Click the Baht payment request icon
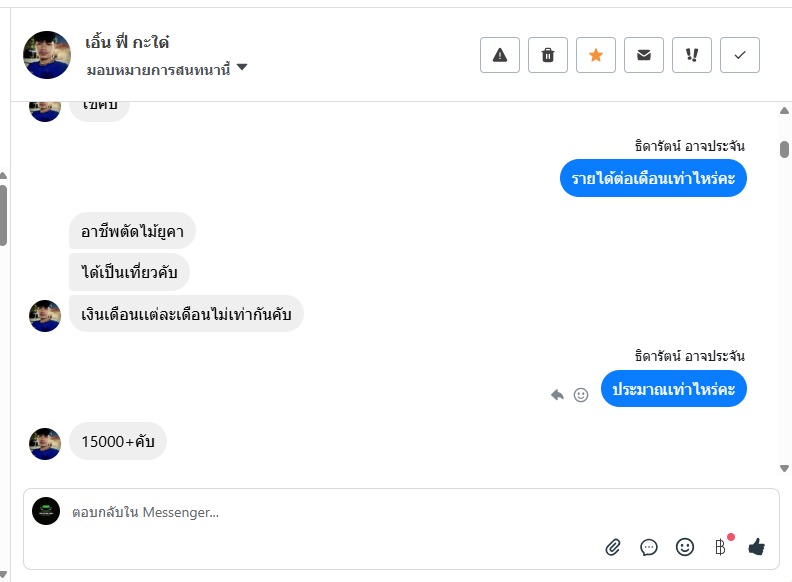 click(x=720, y=547)
